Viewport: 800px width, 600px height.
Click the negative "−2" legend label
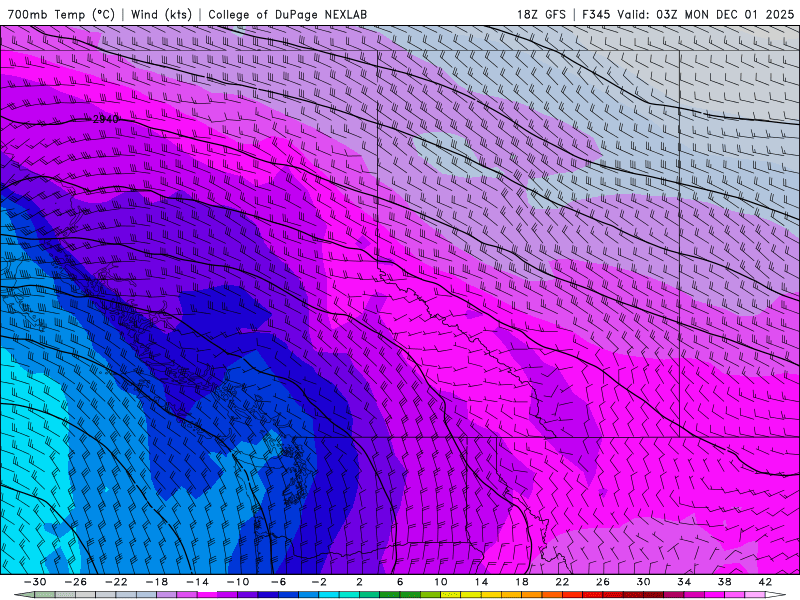[x=318, y=582]
